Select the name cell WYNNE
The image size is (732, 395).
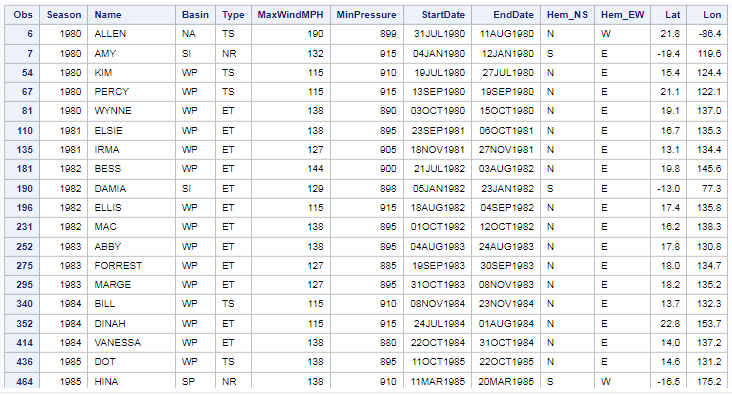[132, 111]
